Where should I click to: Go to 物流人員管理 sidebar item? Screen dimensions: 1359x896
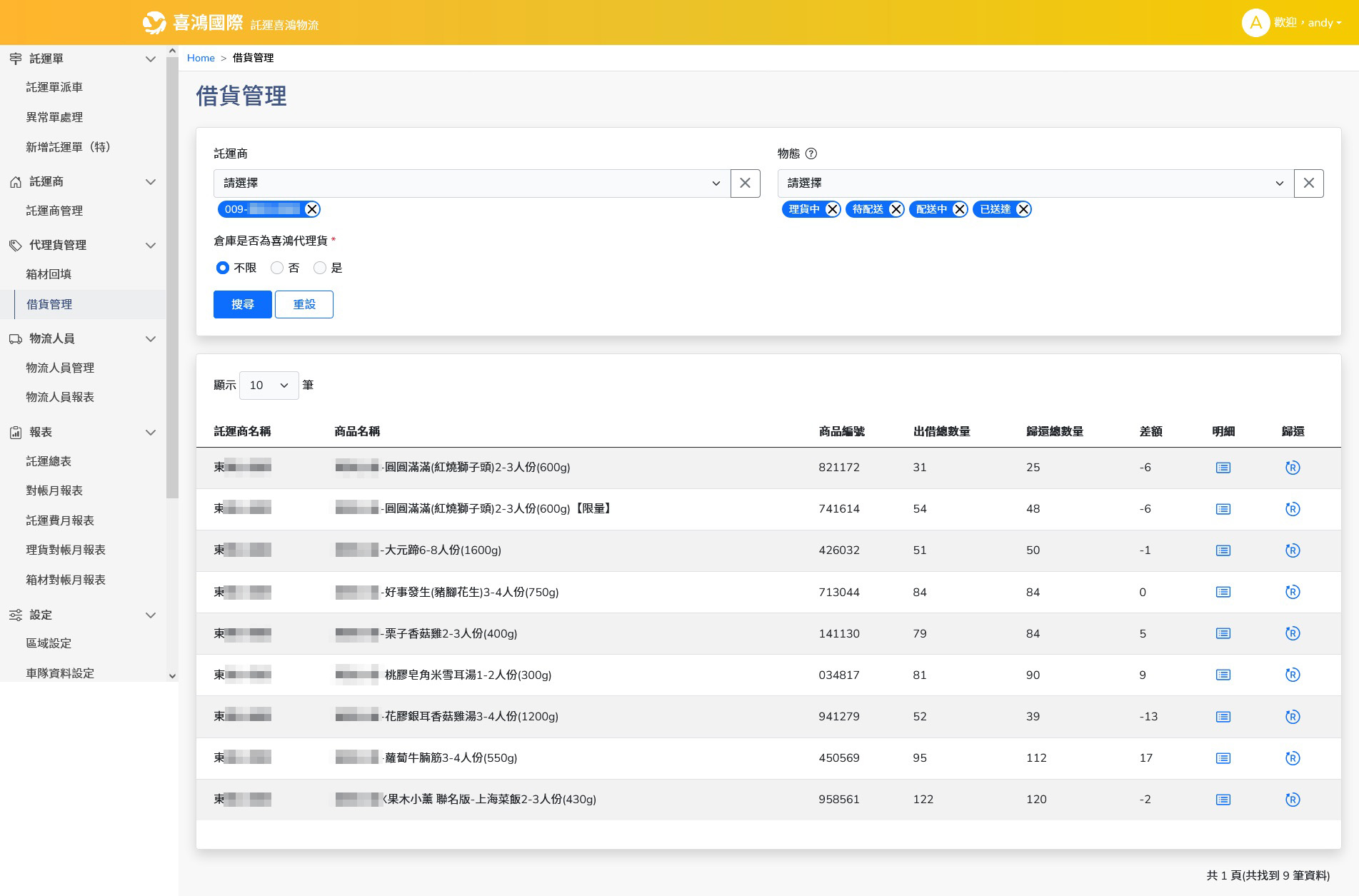pyautogui.click(x=60, y=368)
